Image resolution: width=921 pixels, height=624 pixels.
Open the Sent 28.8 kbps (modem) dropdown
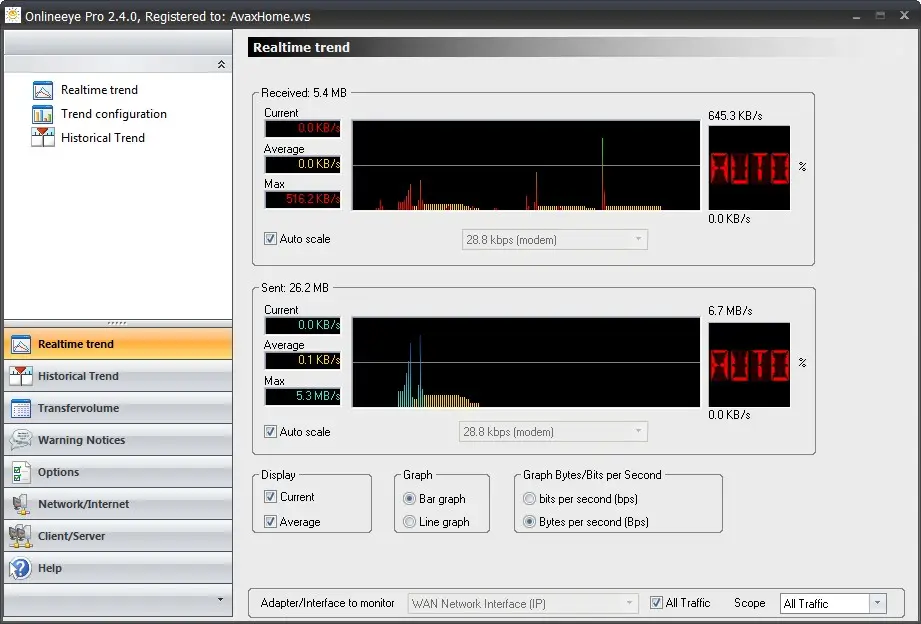[x=553, y=432]
